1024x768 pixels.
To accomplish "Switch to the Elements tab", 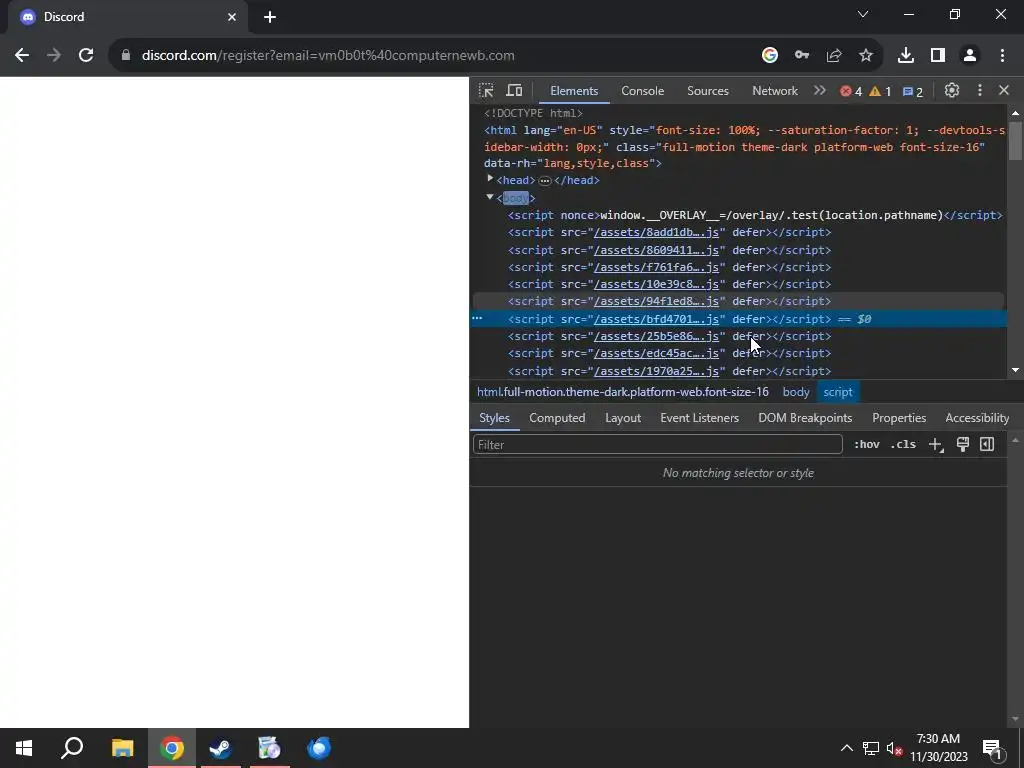I will tap(574, 91).
